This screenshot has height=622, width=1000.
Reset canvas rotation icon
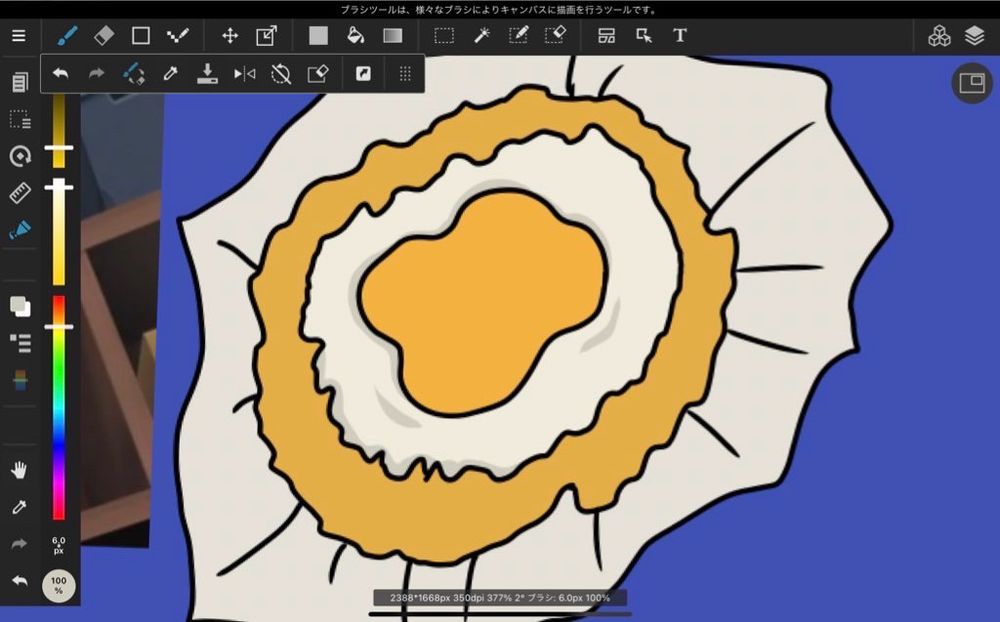tap(281, 74)
